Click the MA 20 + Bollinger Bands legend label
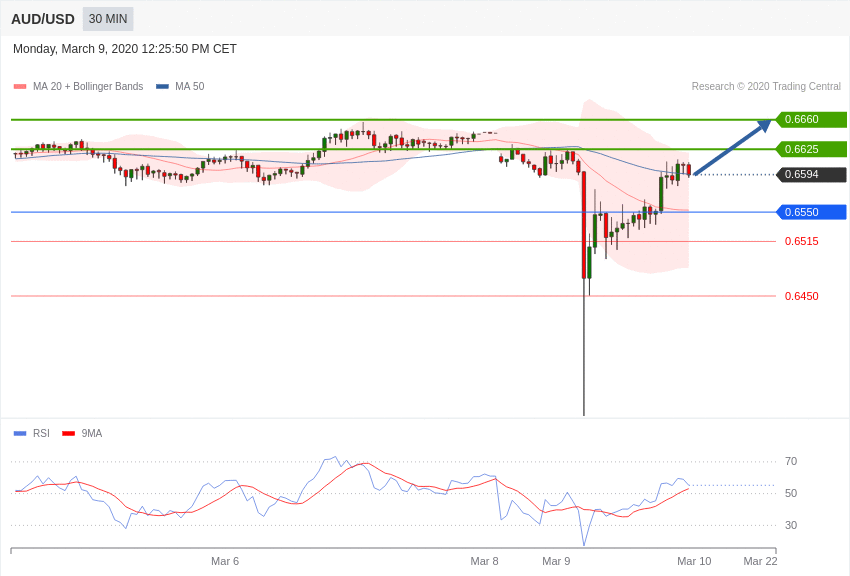 point(88,86)
